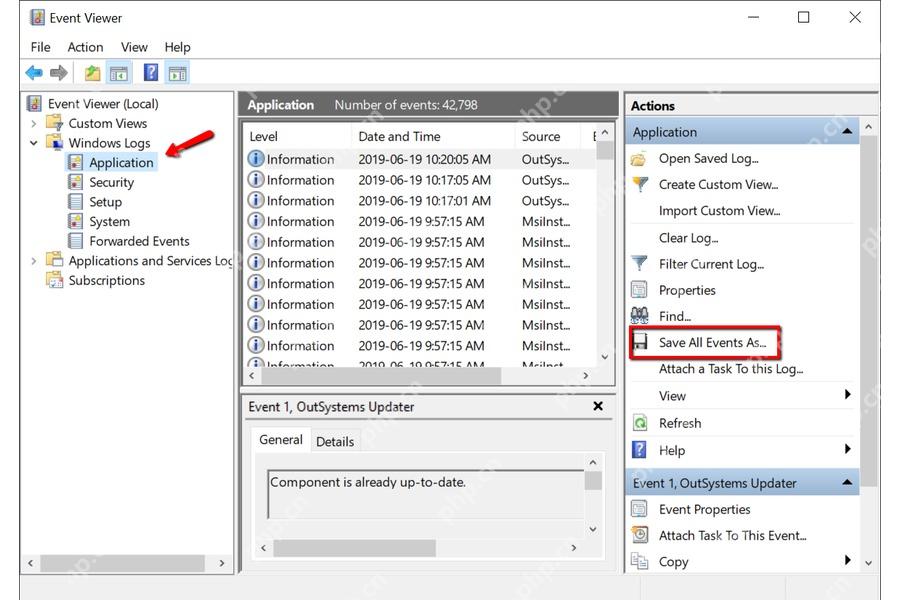The width and height of the screenshot is (900, 600).
Task: Click the event list horizontal scrollbar right arrow
Action: click(585, 376)
